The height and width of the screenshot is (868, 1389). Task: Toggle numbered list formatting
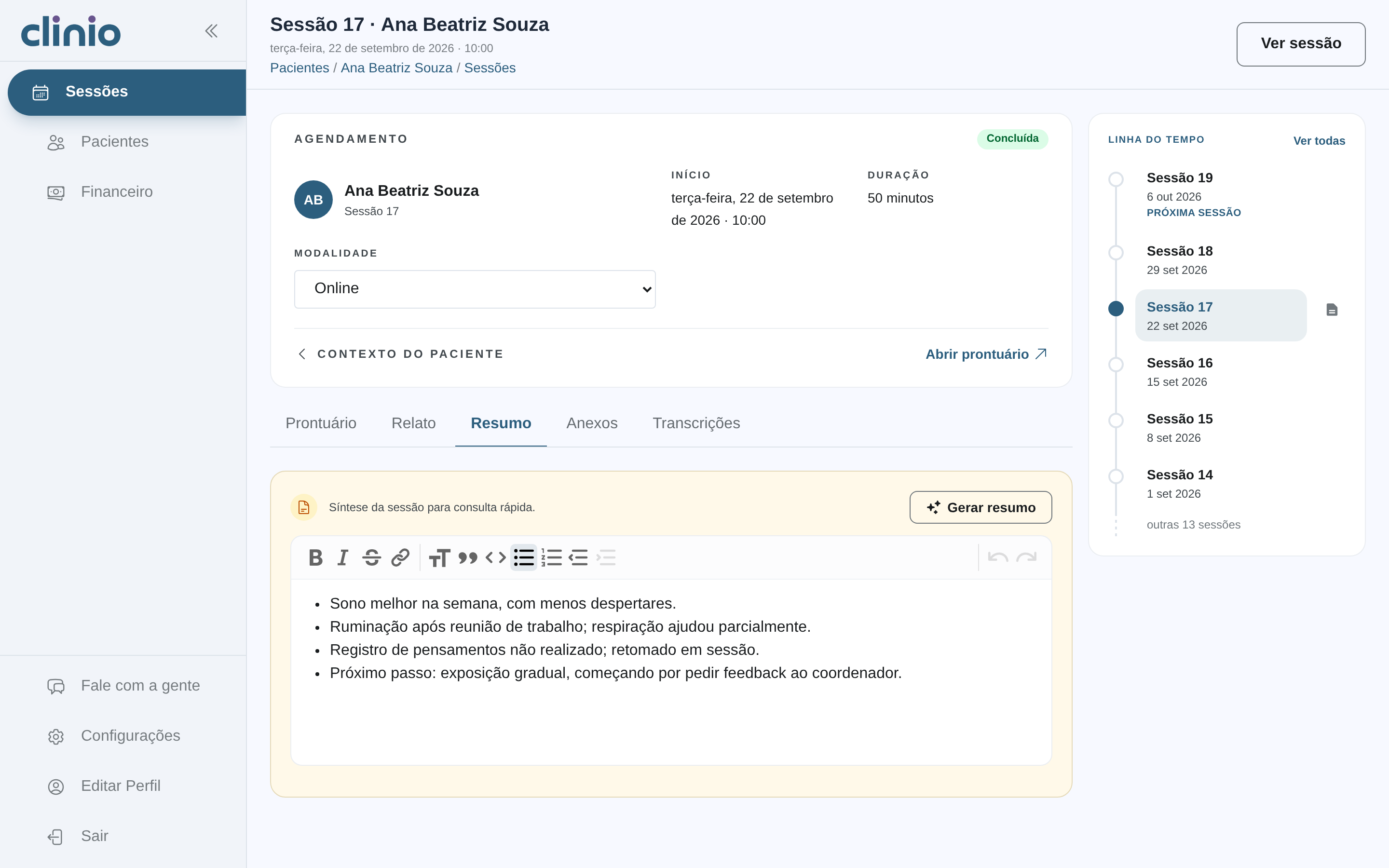[x=552, y=557]
